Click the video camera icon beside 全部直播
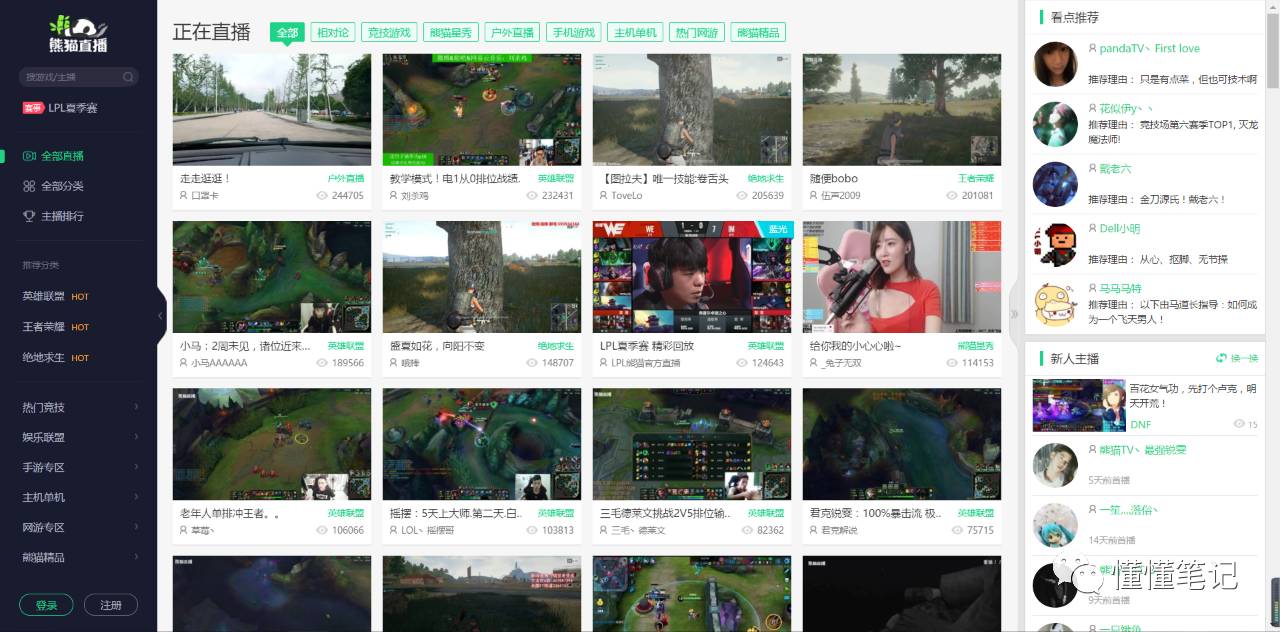This screenshot has width=1280, height=632. [x=29, y=156]
